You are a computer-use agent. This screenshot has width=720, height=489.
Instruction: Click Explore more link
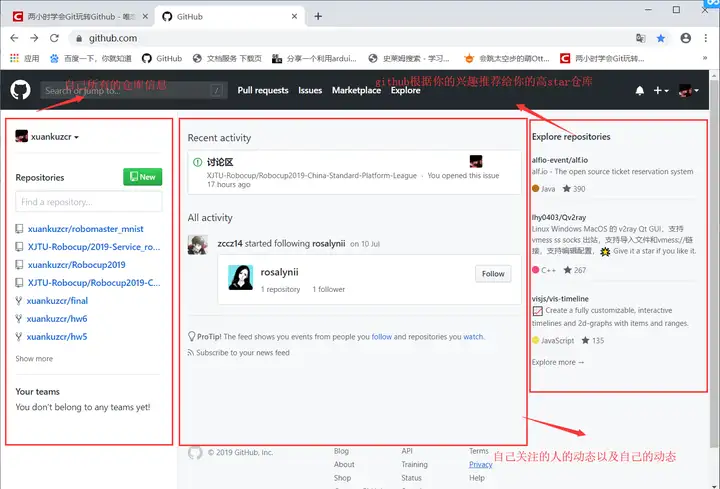(x=558, y=362)
